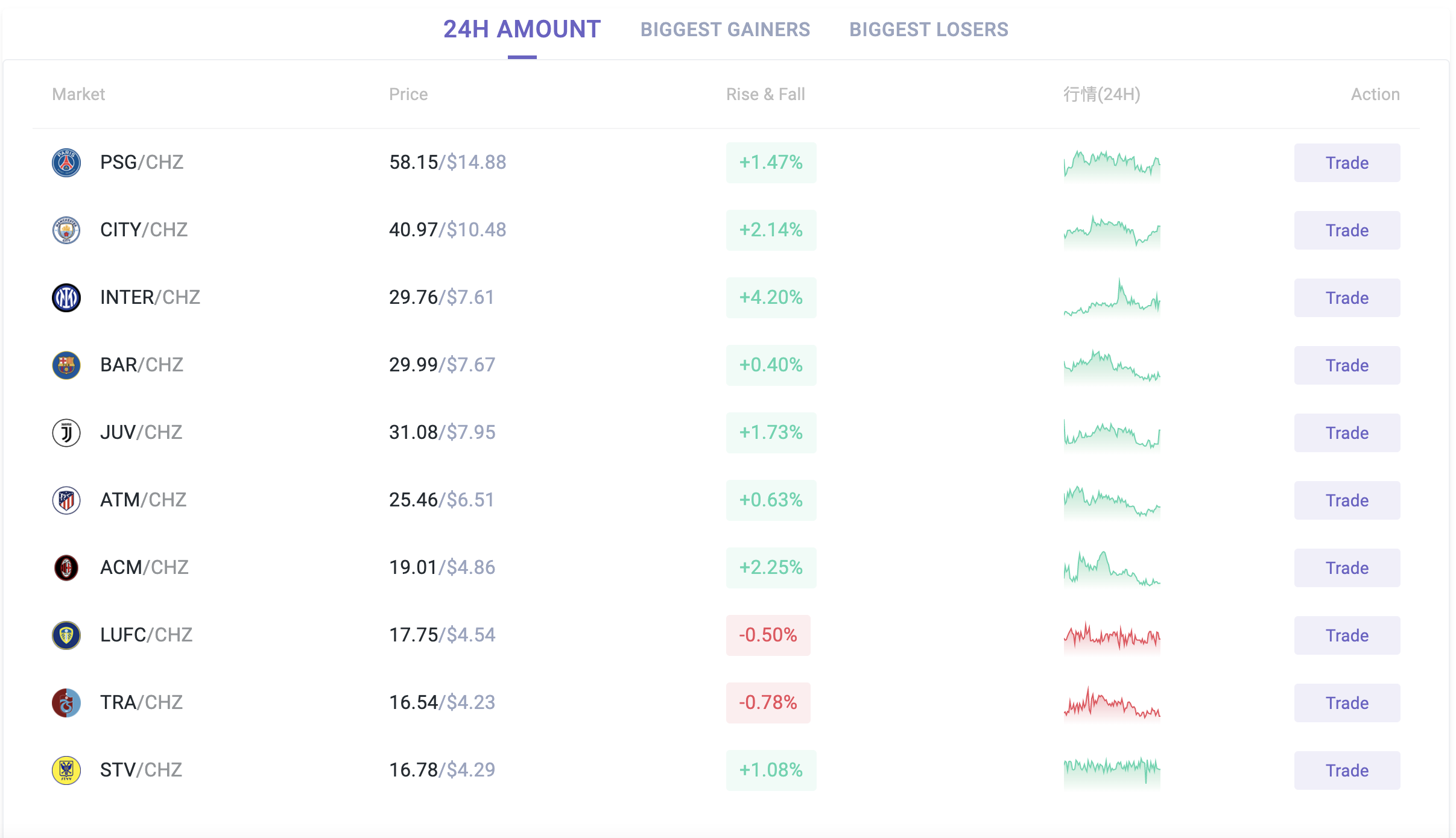Screen dimensions: 1456x838
Task: Hit Trade for the LUFC/CHZ market
Action: point(1346,635)
